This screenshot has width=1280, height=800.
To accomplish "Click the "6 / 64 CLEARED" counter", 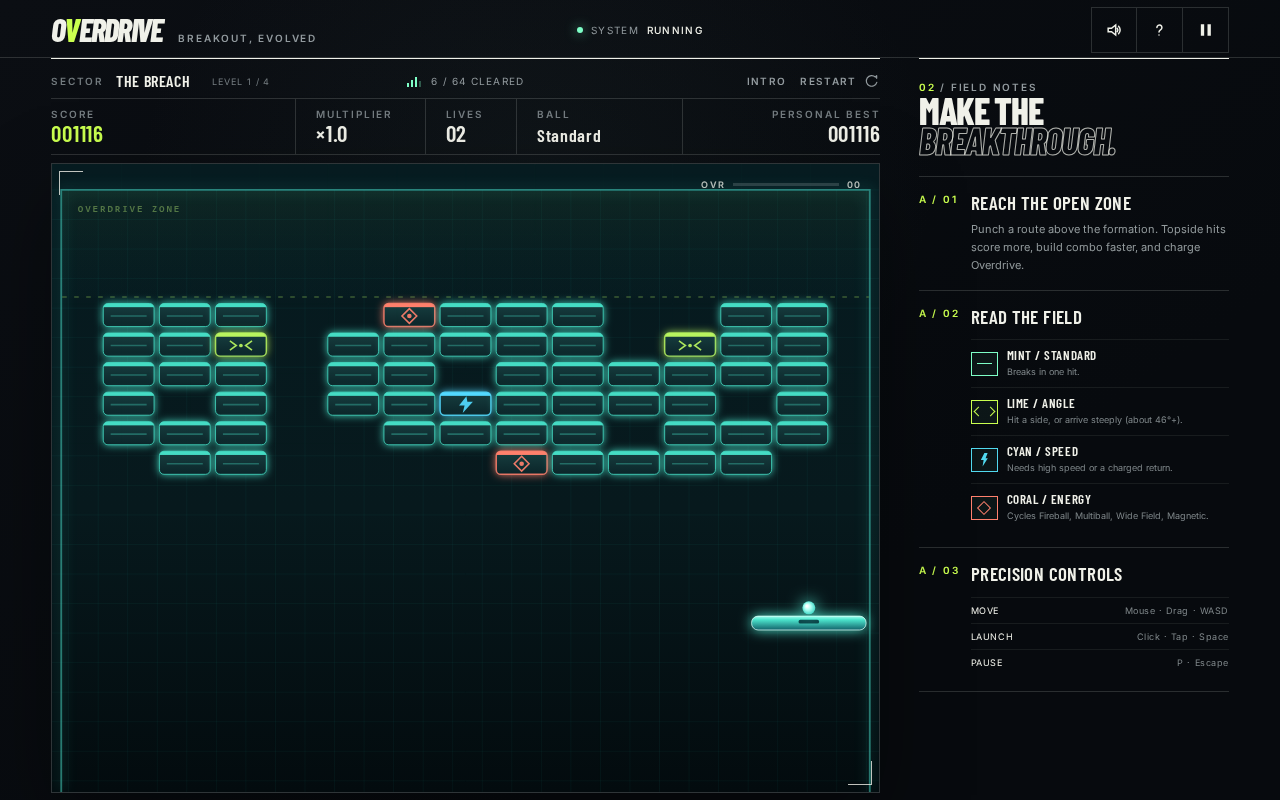I will [477, 82].
